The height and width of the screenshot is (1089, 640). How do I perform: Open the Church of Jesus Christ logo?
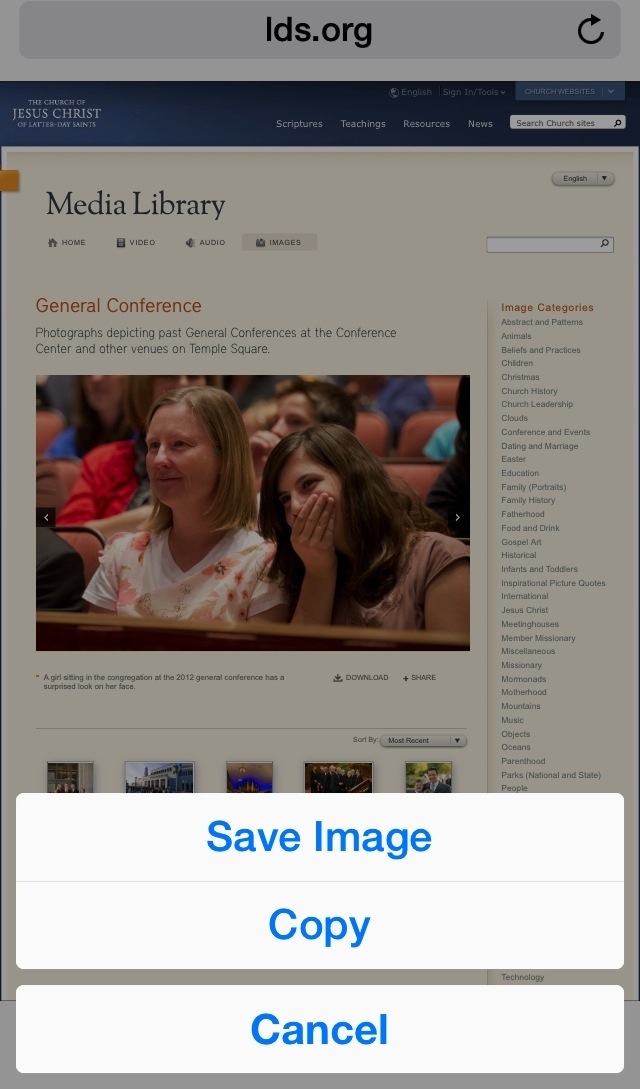56,113
